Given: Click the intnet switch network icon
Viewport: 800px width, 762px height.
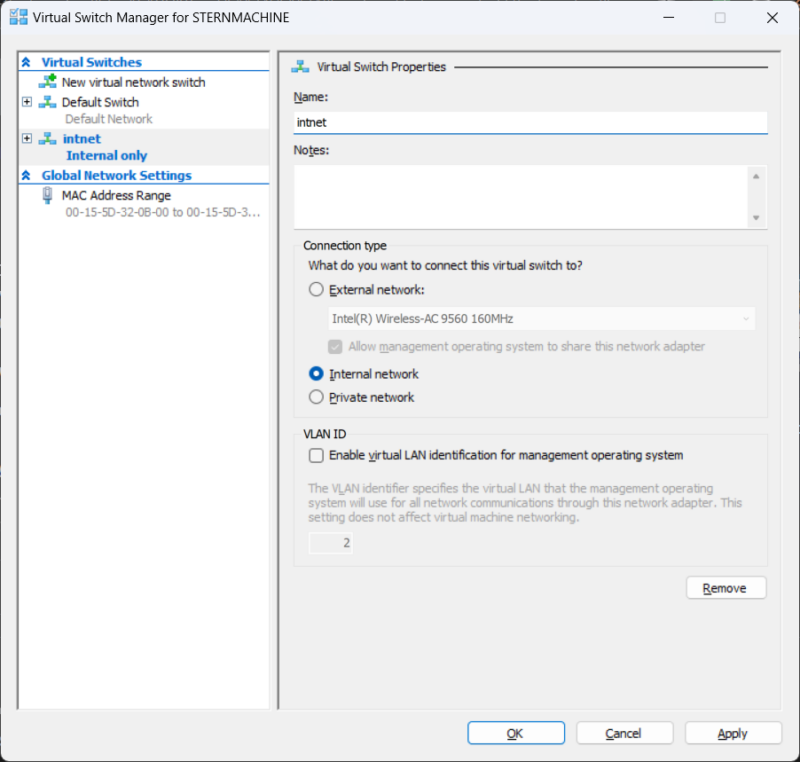Looking at the screenshot, I should [x=47, y=138].
